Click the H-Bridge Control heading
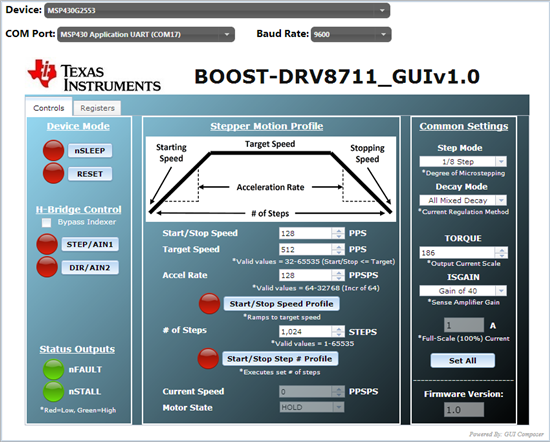Screen dimensions: 550x442 pyautogui.click(x=79, y=209)
